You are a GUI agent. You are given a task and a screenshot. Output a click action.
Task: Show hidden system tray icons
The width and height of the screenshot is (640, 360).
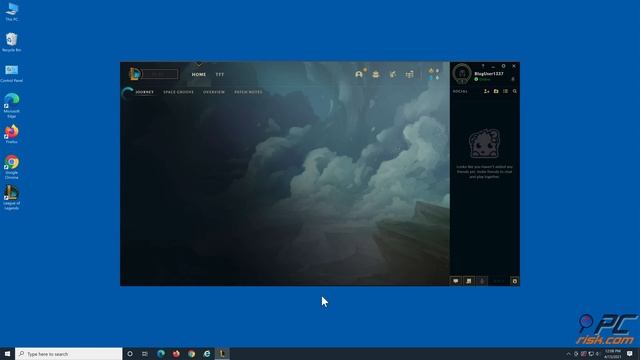point(569,354)
